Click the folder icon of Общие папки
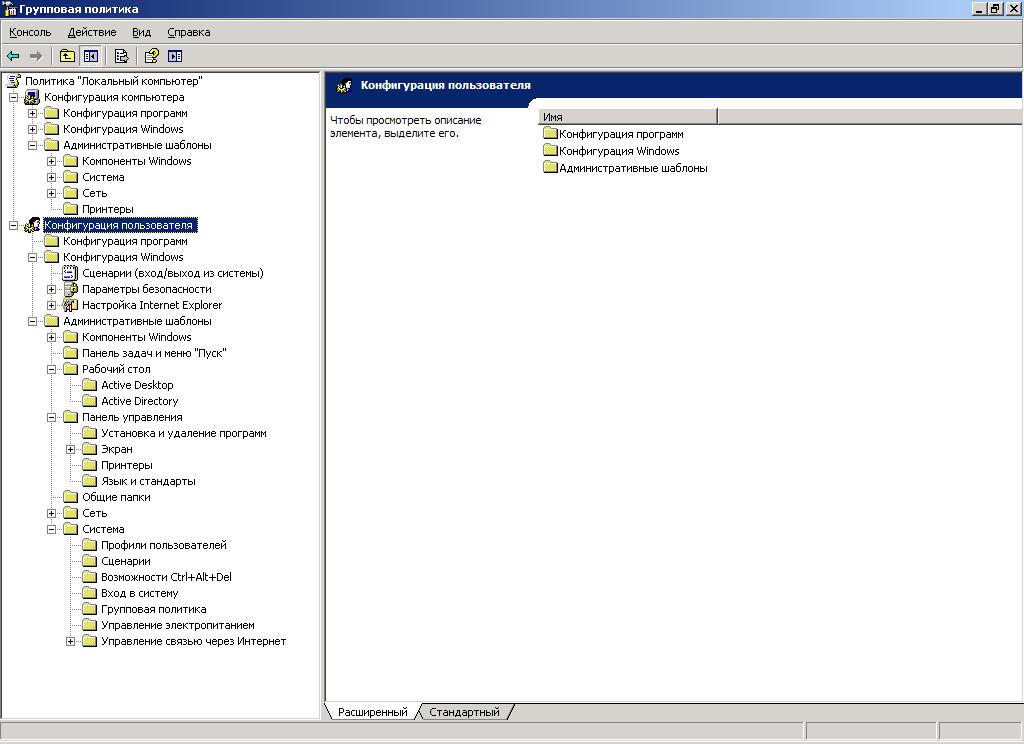Screen dimensions: 1024x744 coord(71,497)
